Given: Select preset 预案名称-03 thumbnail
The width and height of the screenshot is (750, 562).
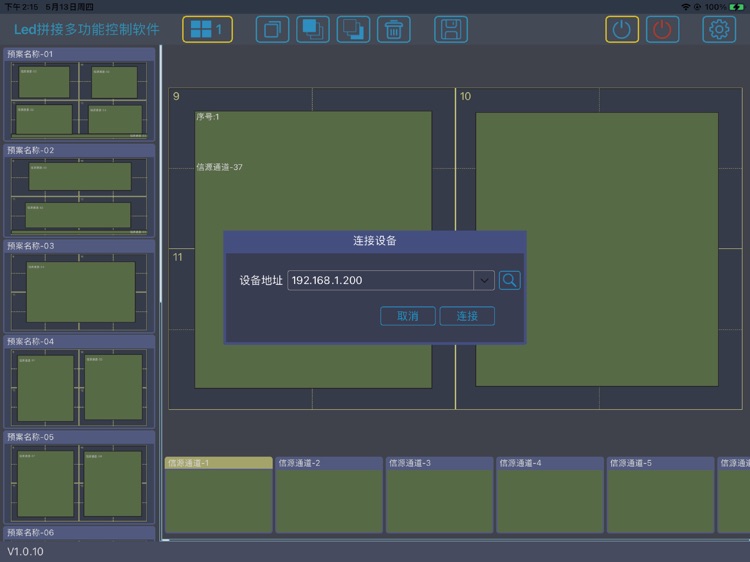Looking at the screenshot, I should (x=79, y=286).
